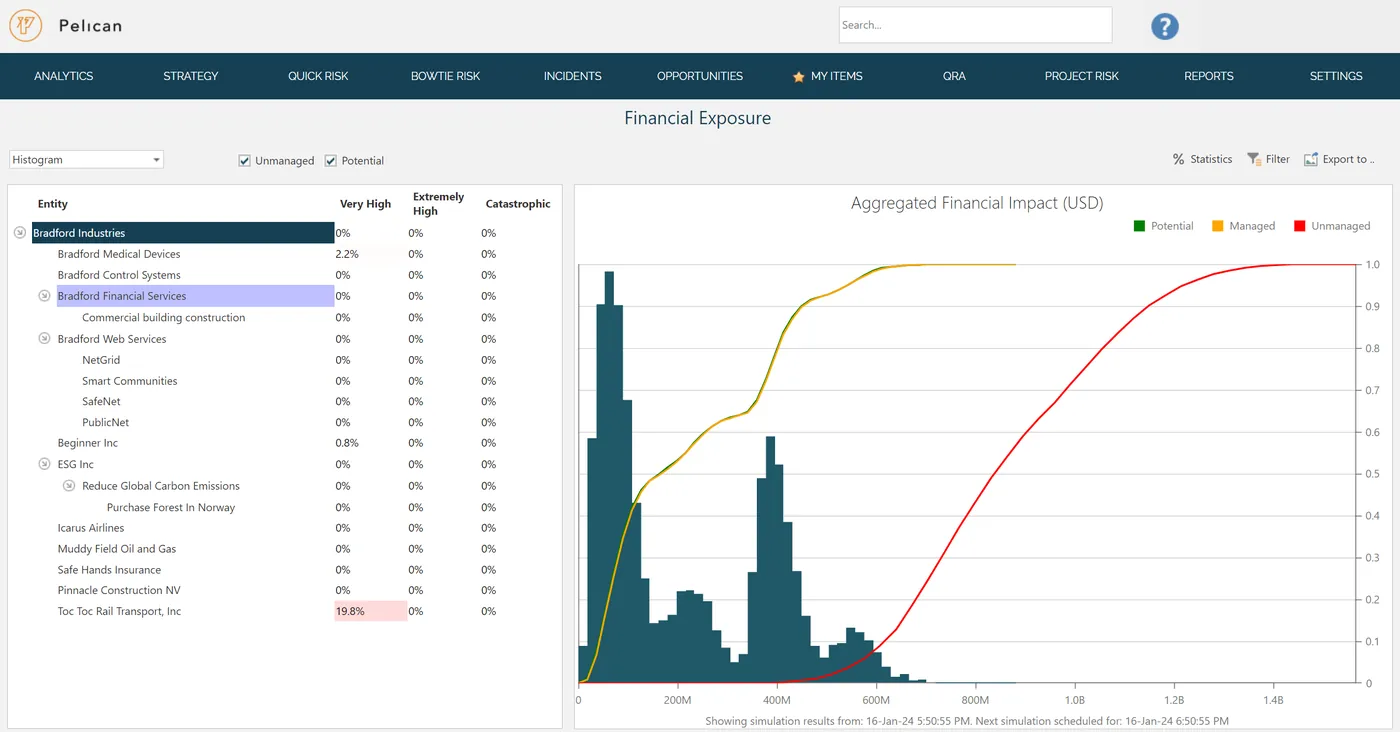1400x732 pixels.
Task: Open the Histogram chart type dropdown
Action: [86, 160]
